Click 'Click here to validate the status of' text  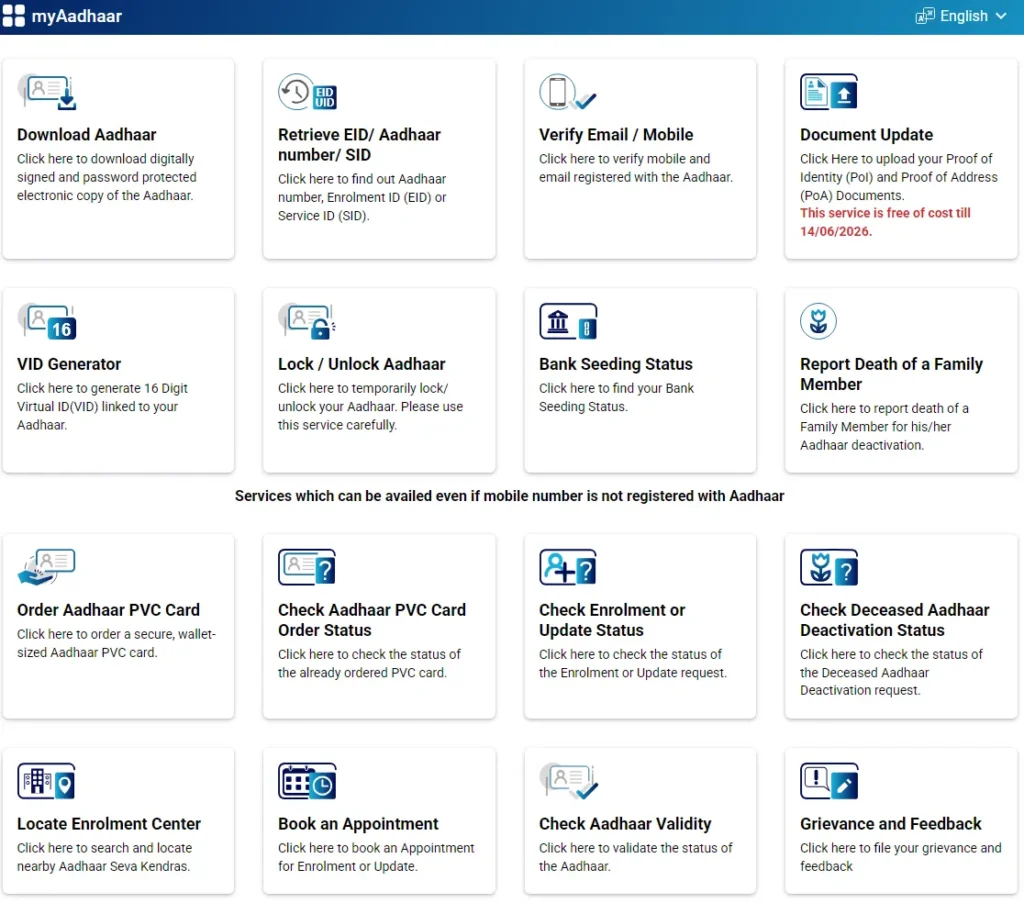coord(635,848)
